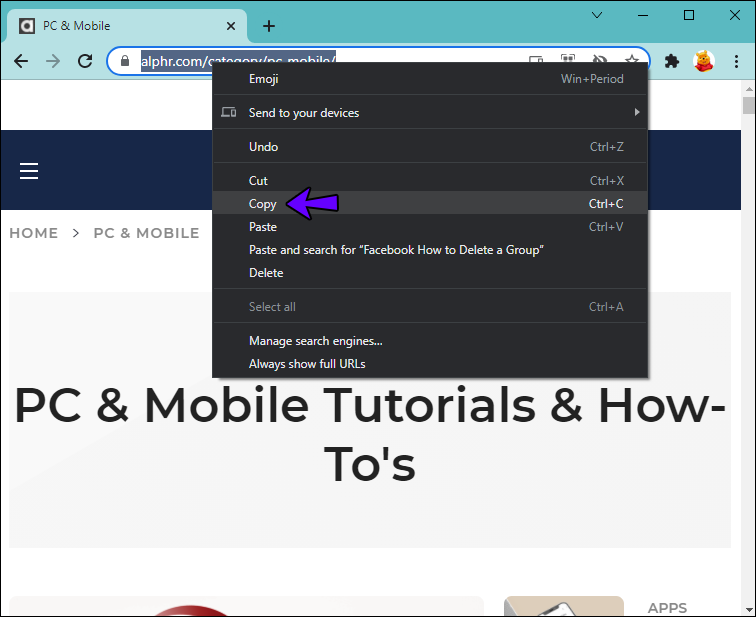Click Select all in context menu
Viewport: 756px width, 617px height.
430,307
